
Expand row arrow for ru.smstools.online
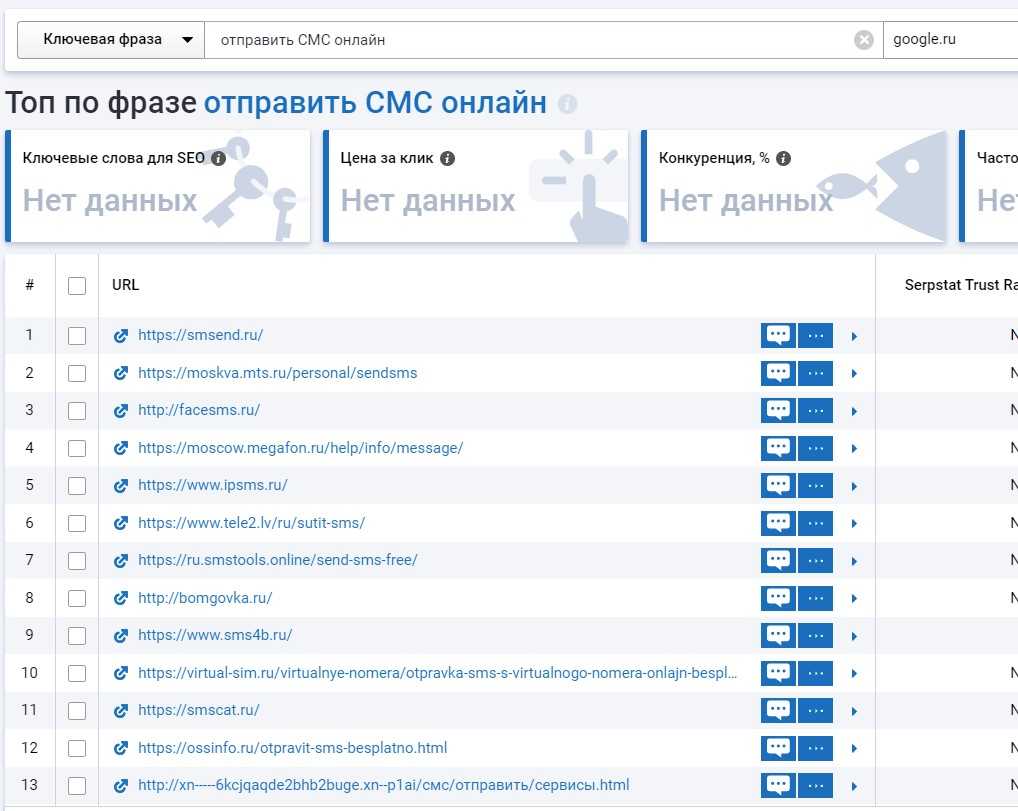click(x=854, y=561)
